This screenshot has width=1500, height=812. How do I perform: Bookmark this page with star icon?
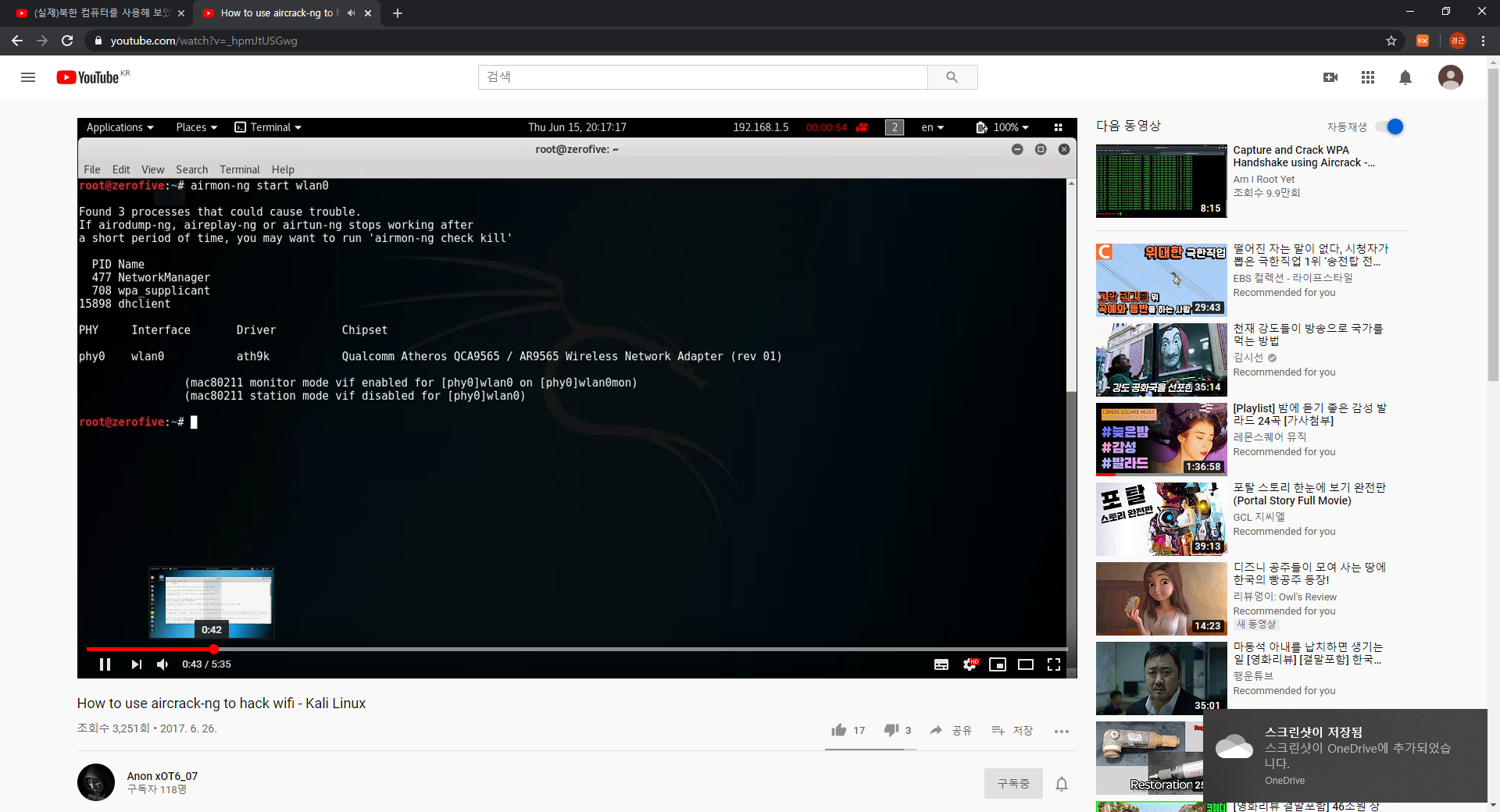[1391, 41]
